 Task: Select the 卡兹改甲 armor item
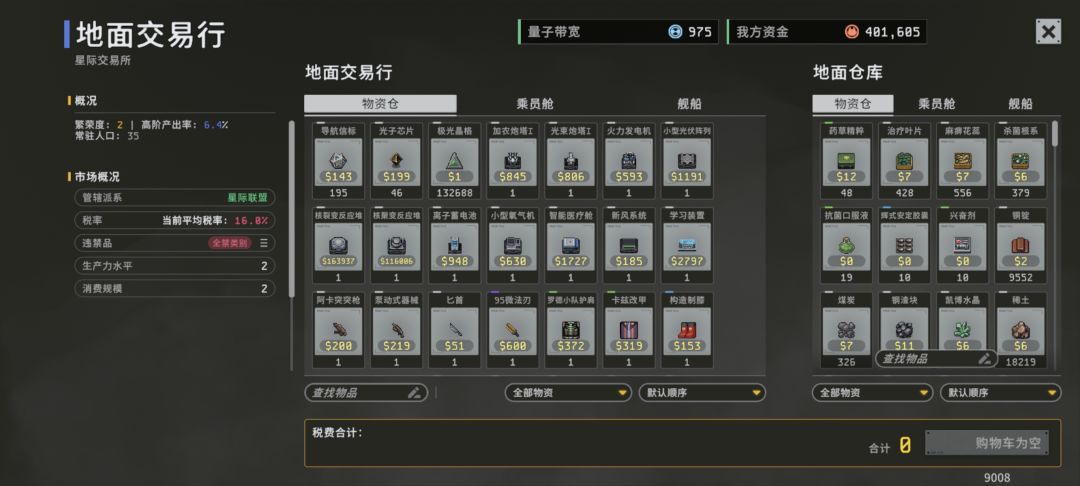(628, 330)
